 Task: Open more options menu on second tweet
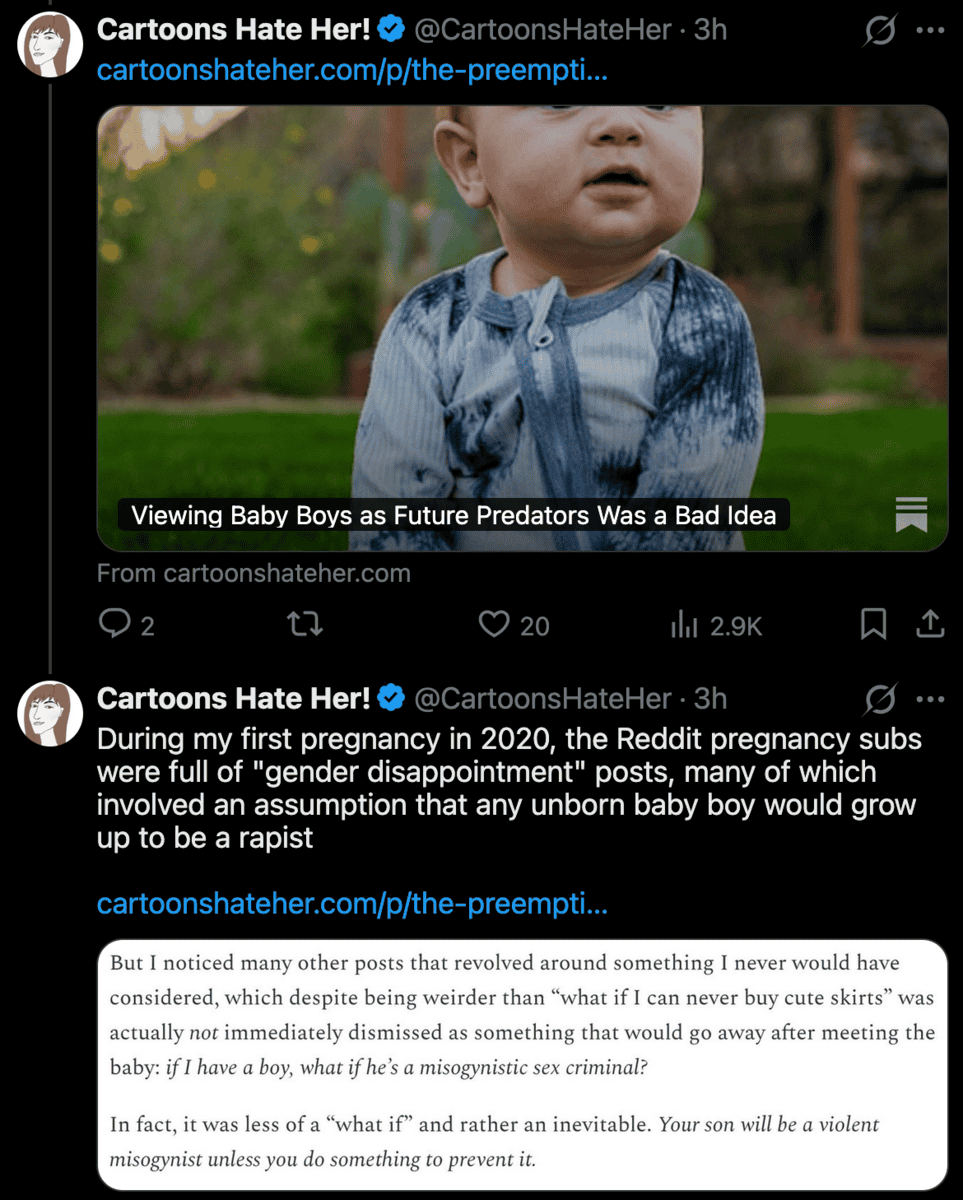coord(930,699)
